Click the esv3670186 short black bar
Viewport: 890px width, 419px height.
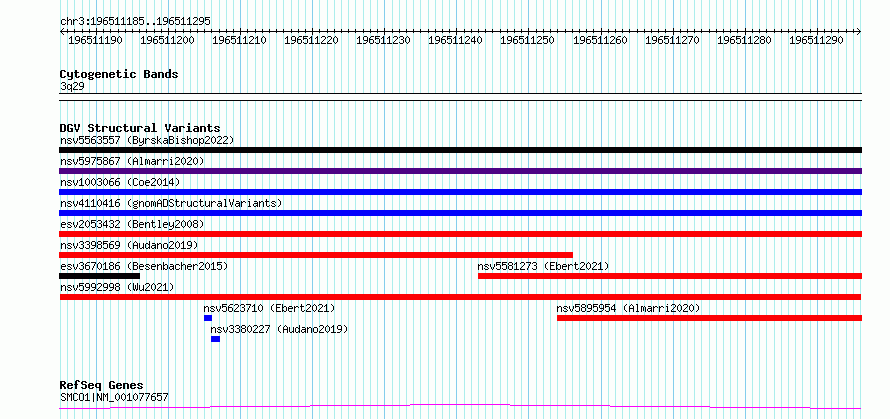coord(99,276)
